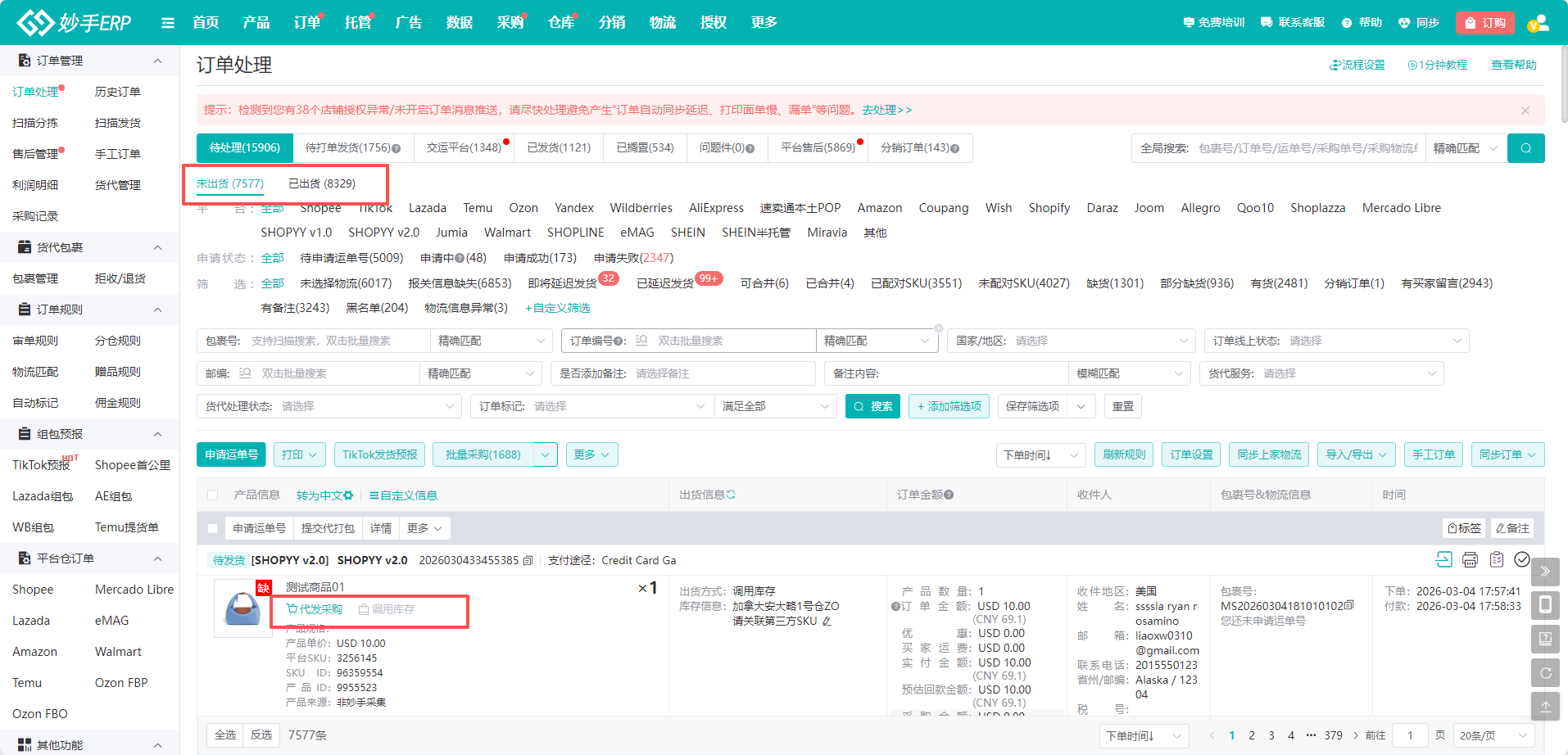1568x755 pixels.
Task: Tick the checkbox on the 申请运单号 row
Action: click(x=211, y=528)
